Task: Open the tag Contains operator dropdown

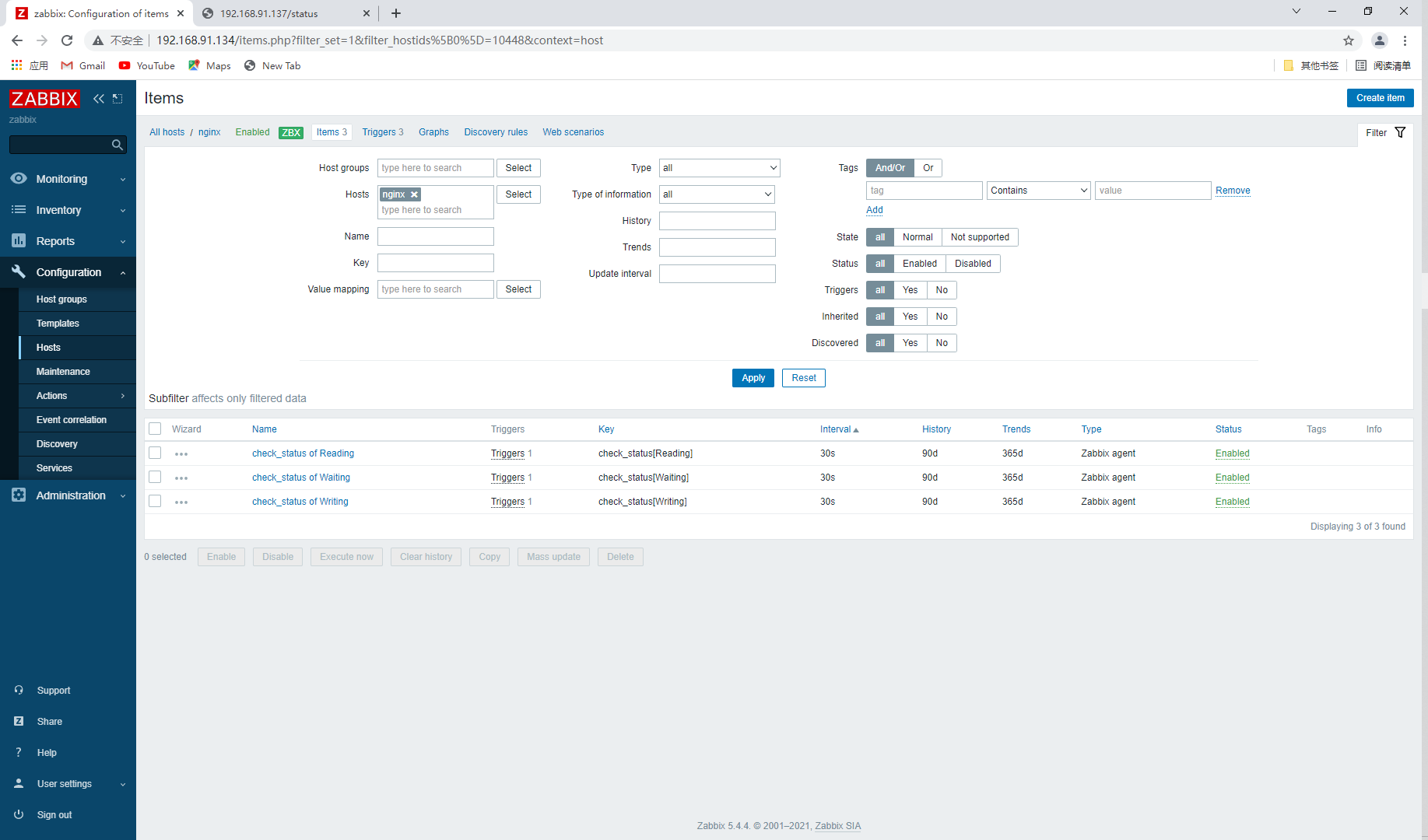Action: click(1038, 191)
